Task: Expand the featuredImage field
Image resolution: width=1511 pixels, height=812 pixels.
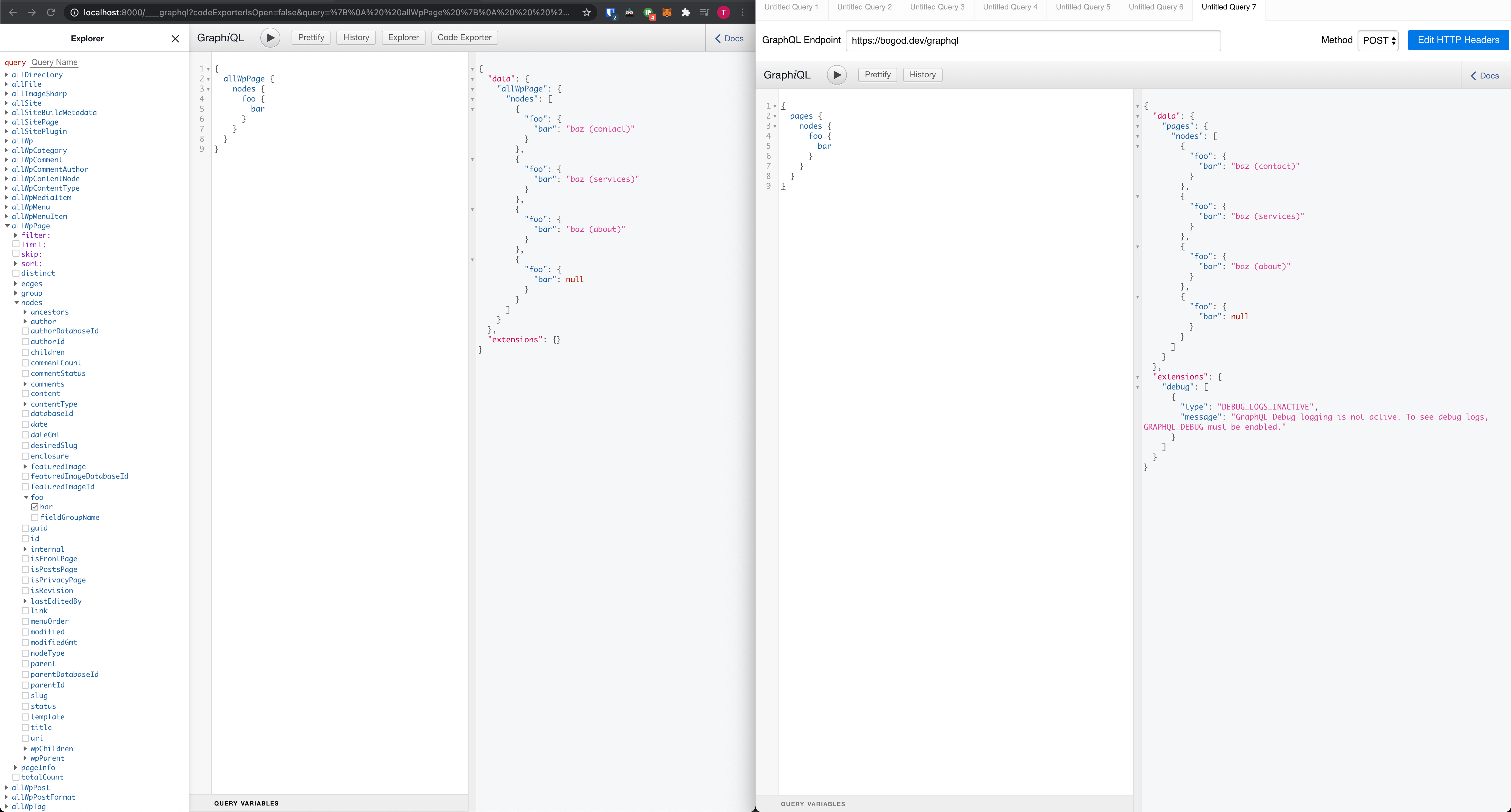Action: (25, 467)
